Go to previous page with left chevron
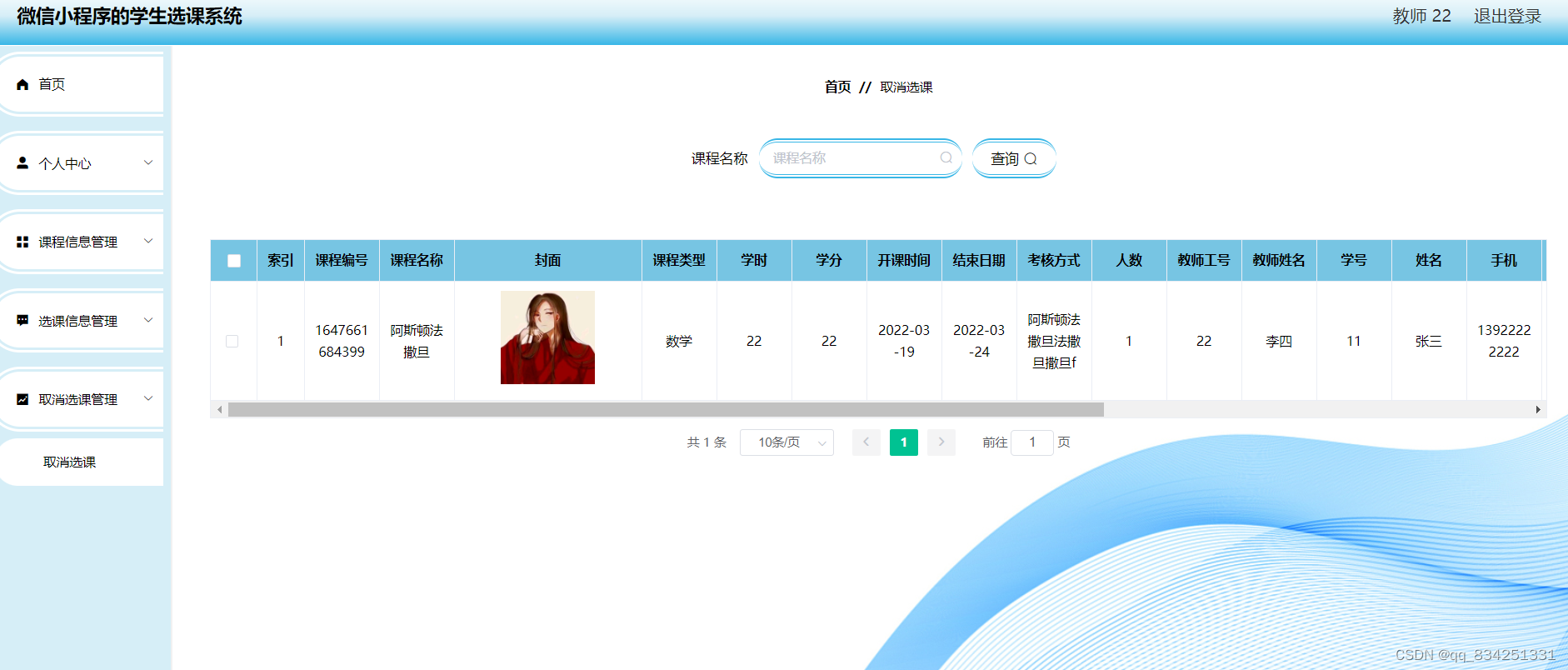Viewport: 1568px width, 670px height. (x=866, y=442)
